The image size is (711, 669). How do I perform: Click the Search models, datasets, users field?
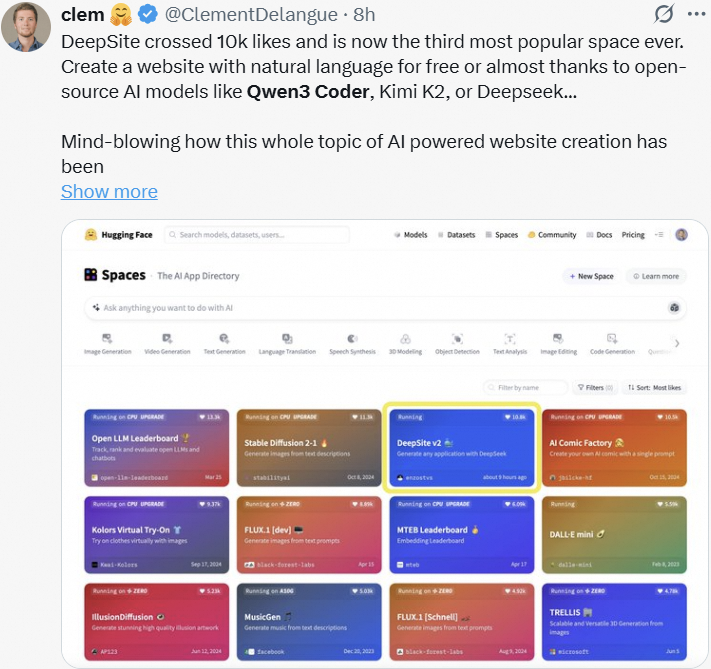tap(257, 235)
